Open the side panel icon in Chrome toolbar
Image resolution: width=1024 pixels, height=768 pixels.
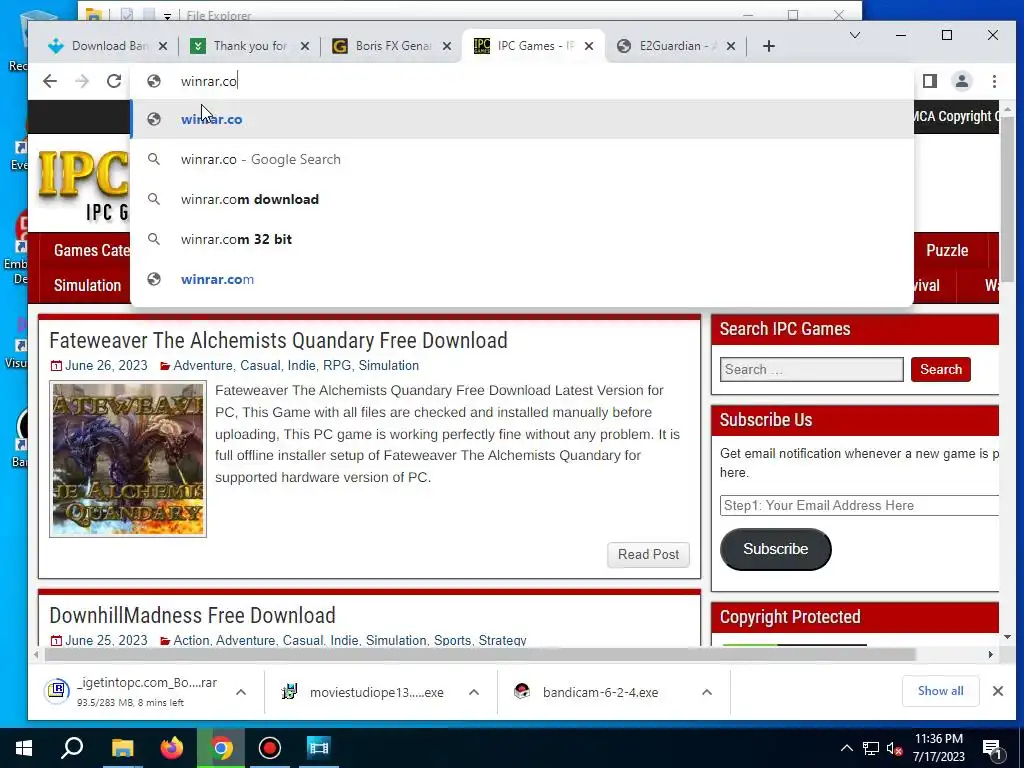point(929,81)
